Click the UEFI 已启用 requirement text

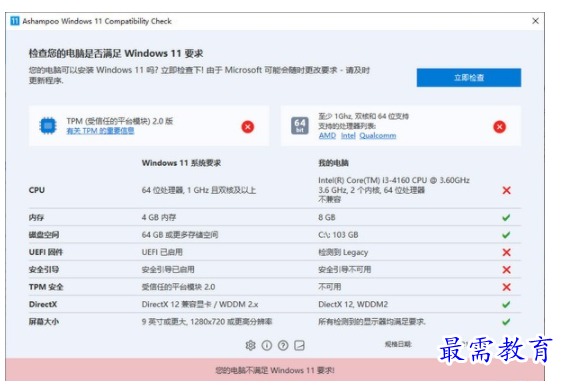pyautogui.click(x=162, y=253)
